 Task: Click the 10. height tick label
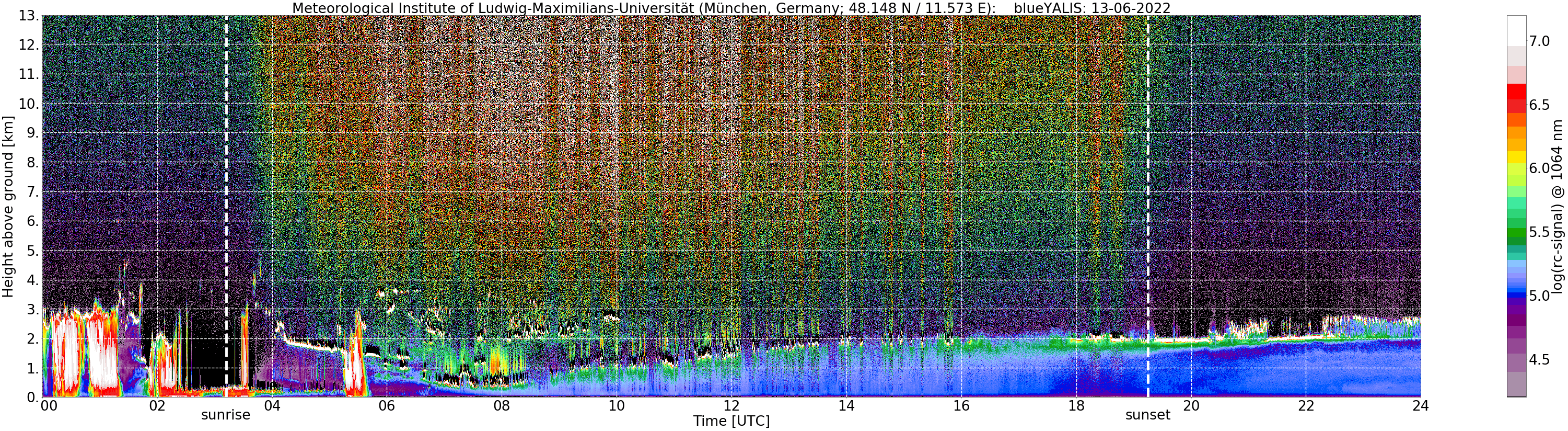click(x=29, y=104)
